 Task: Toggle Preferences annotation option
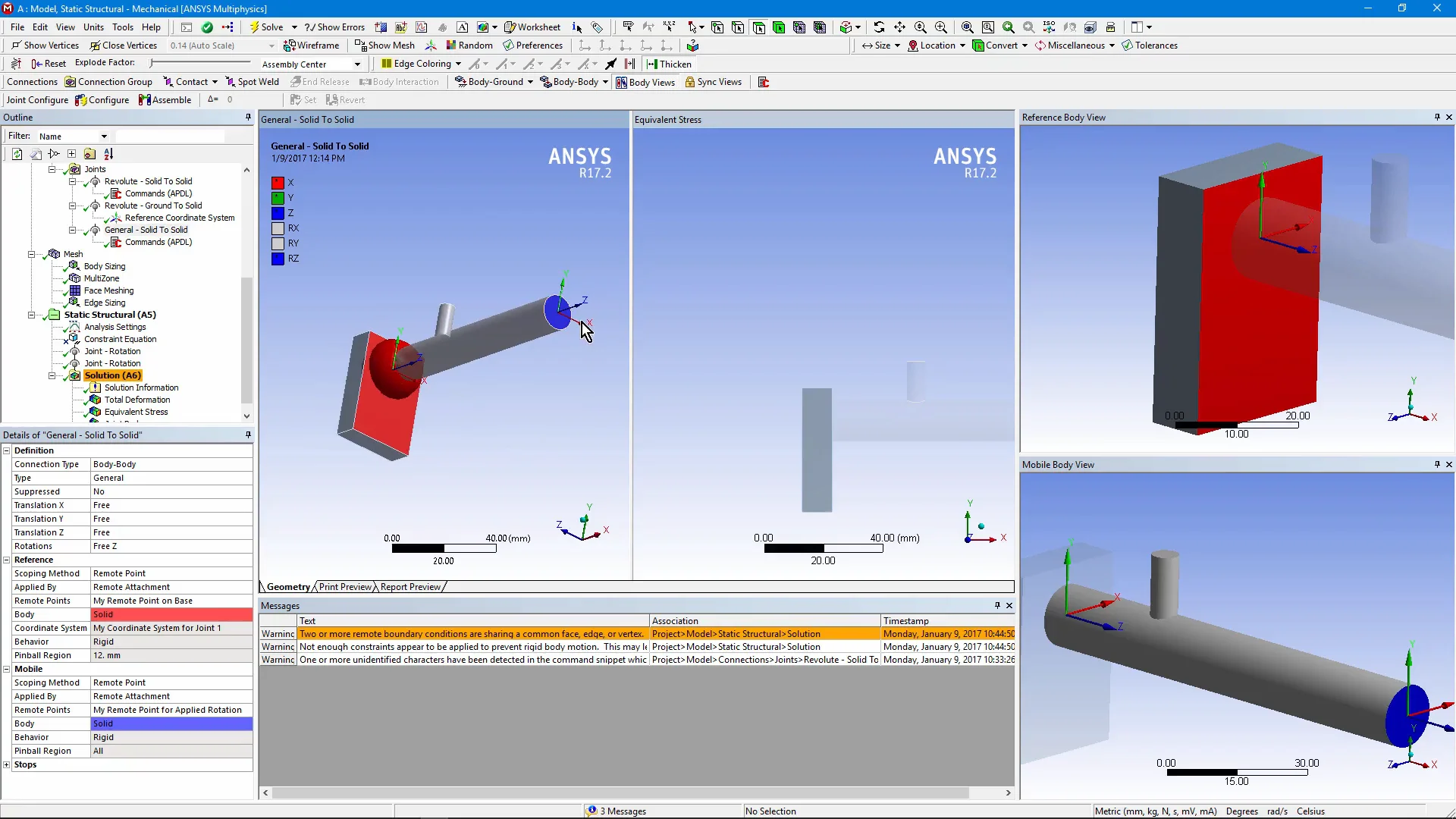click(532, 45)
